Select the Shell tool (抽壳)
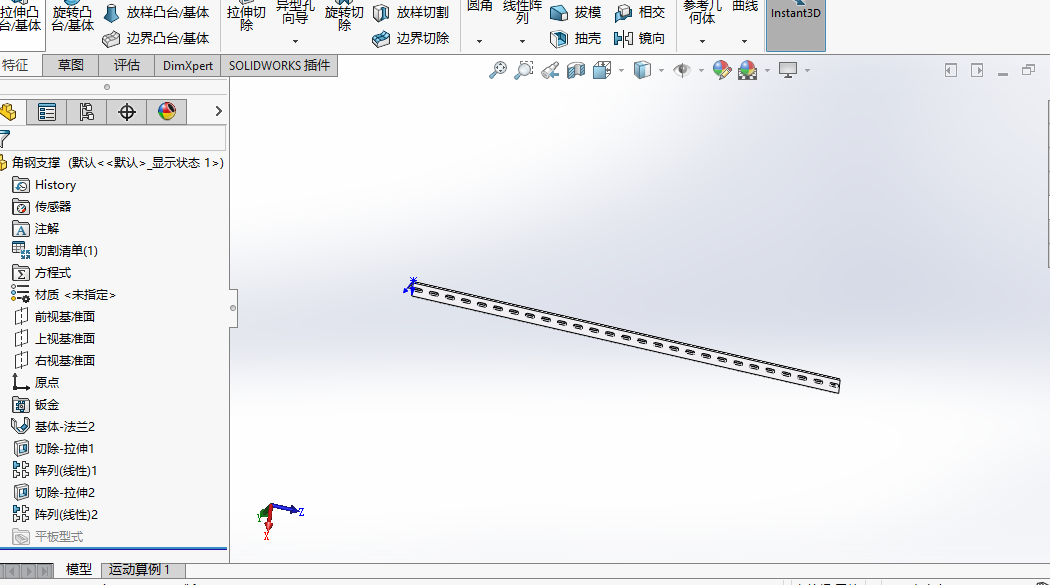 pos(575,39)
